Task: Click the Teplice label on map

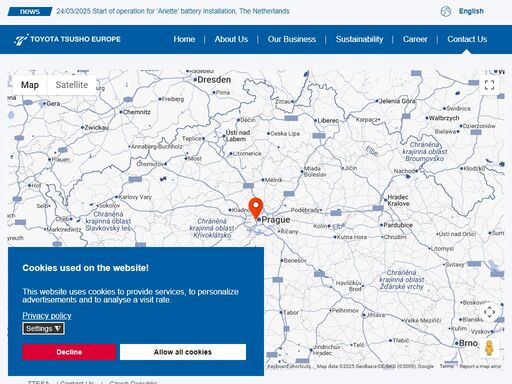Action: pos(192,139)
